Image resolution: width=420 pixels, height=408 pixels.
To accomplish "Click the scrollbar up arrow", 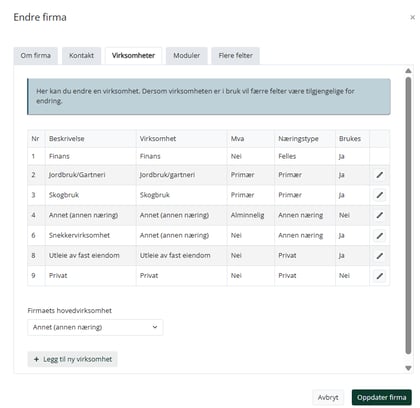I will point(408,71).
